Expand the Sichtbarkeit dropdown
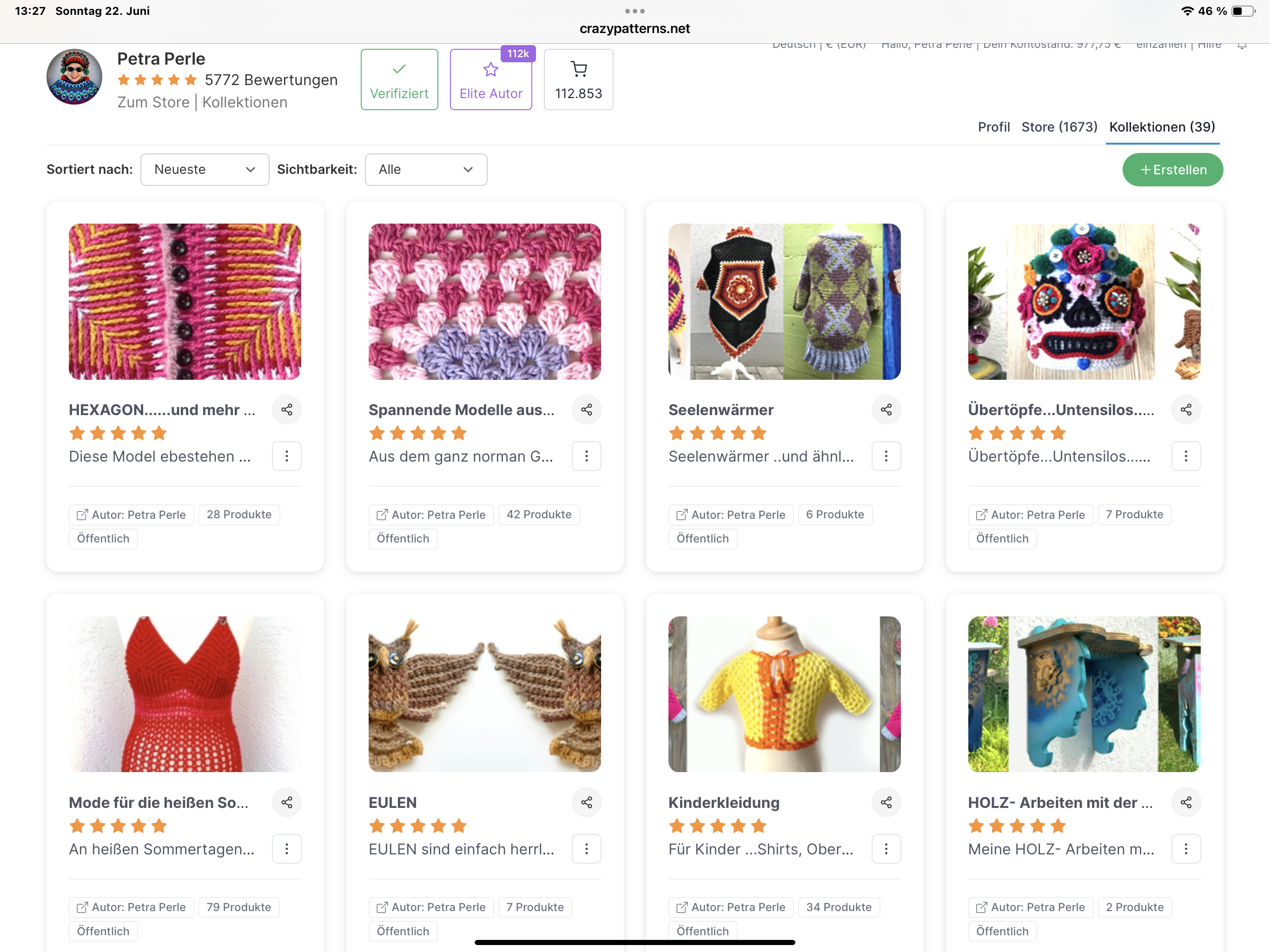Image resolution: width=1270 pixels, height=952 pixels. pyautogui.click(x=425, y=169)
